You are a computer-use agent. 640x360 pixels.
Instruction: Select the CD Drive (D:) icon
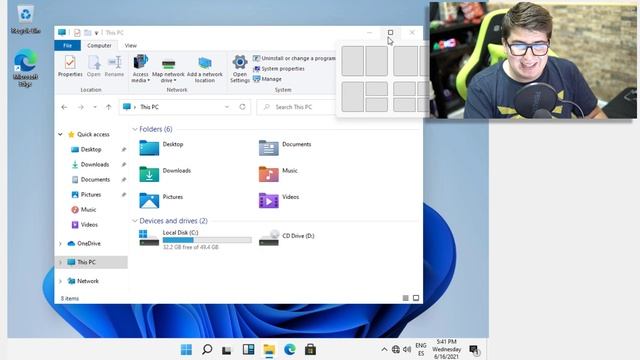(x=269, y=238)
